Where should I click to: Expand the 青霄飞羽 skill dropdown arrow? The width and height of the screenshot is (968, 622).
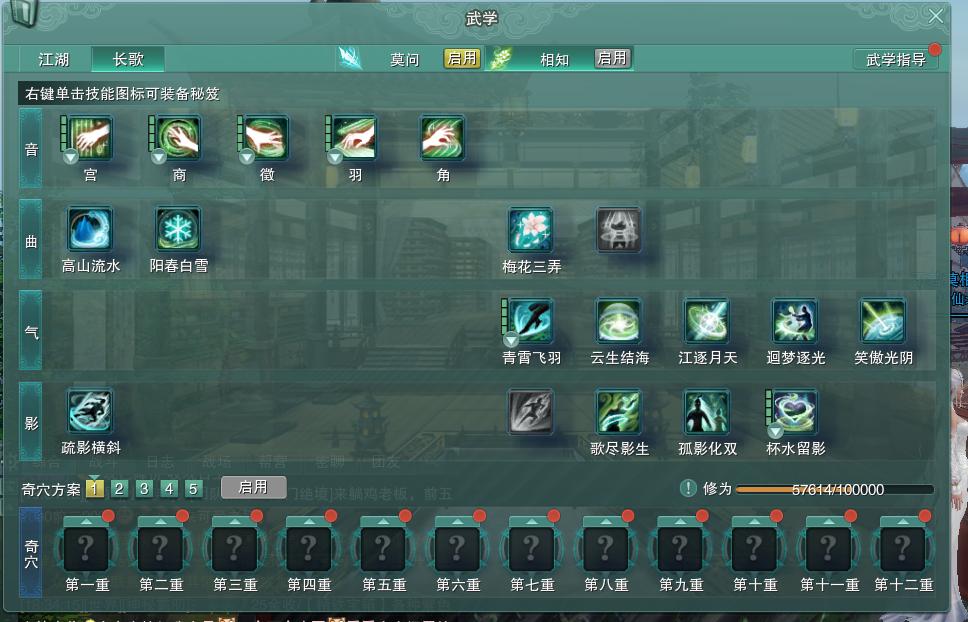[511, 340]
